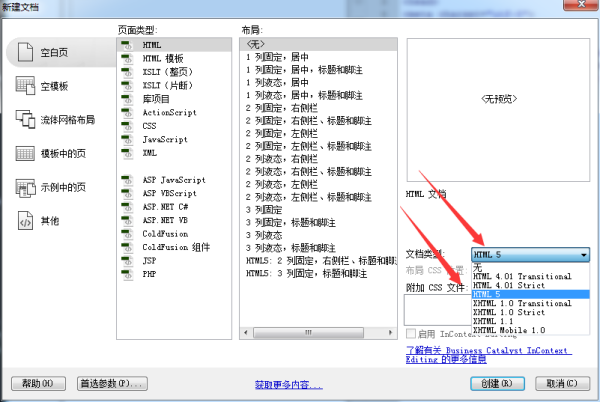Viewport: 600px width, 402px height.
Task: Click the CSS file icon
Action: click(127, 126)
